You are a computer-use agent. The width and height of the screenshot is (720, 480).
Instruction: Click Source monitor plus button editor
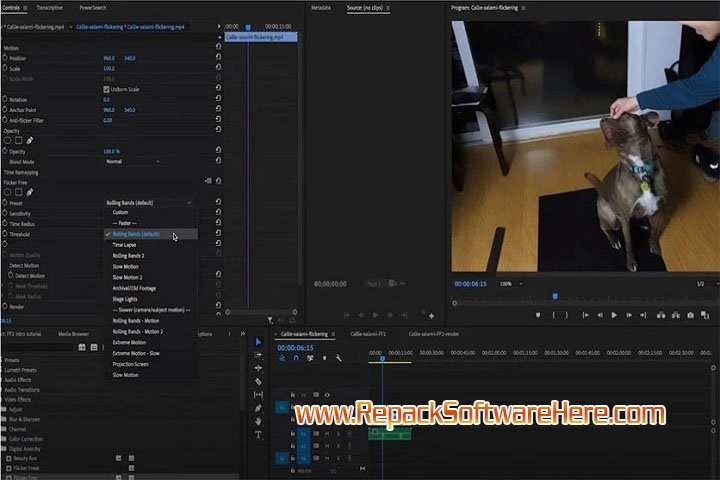(x=431, y=316)
